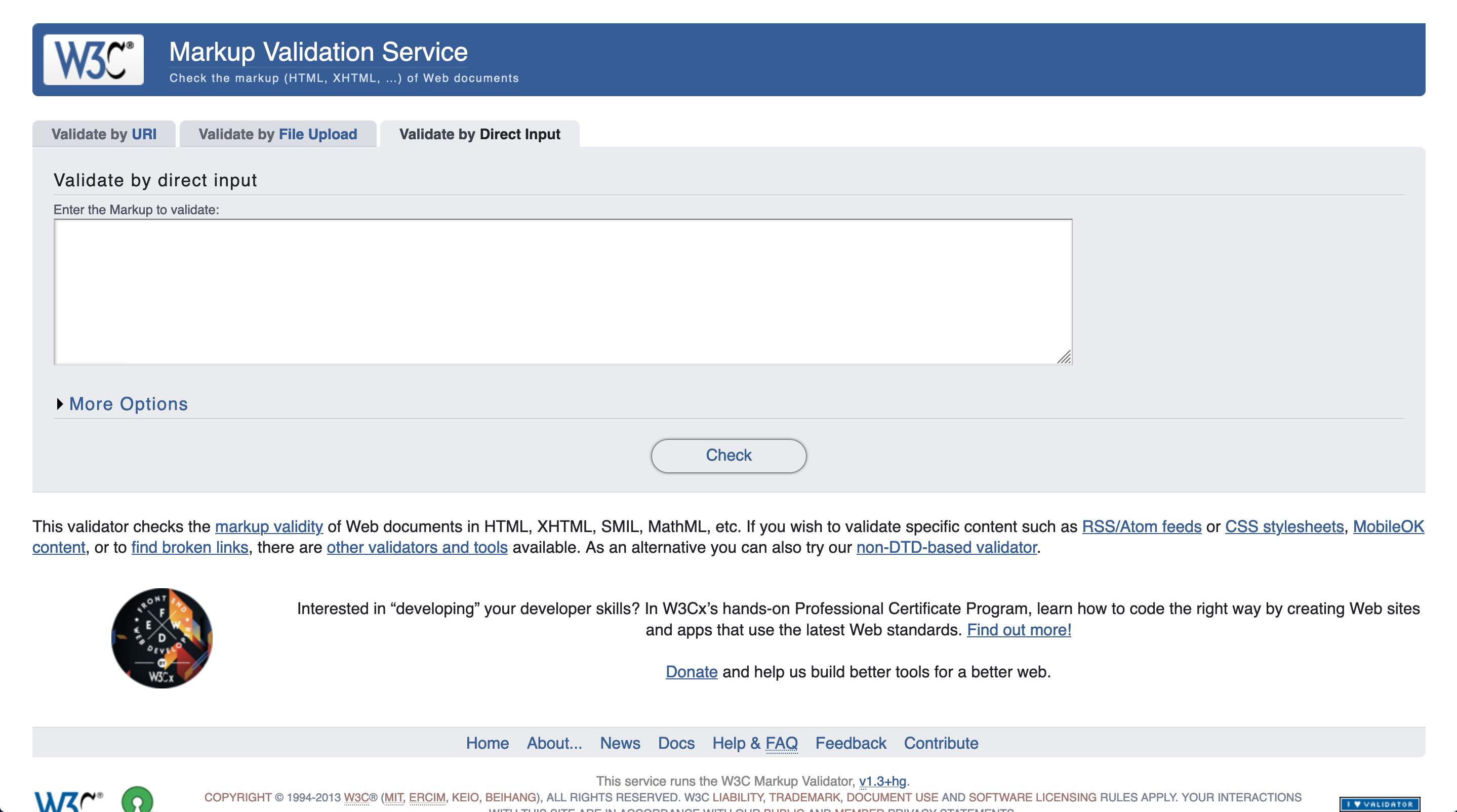Open Contribute in footer menu
Image resolution: width=1457 pixels, height=812 pixels.
[x=941, y=743]
